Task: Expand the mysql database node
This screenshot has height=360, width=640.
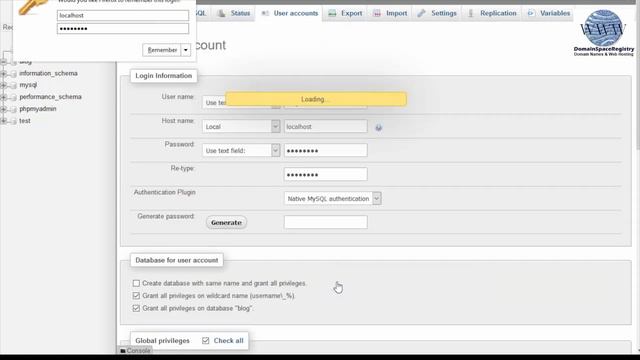Action: click(x=4, y=85)
